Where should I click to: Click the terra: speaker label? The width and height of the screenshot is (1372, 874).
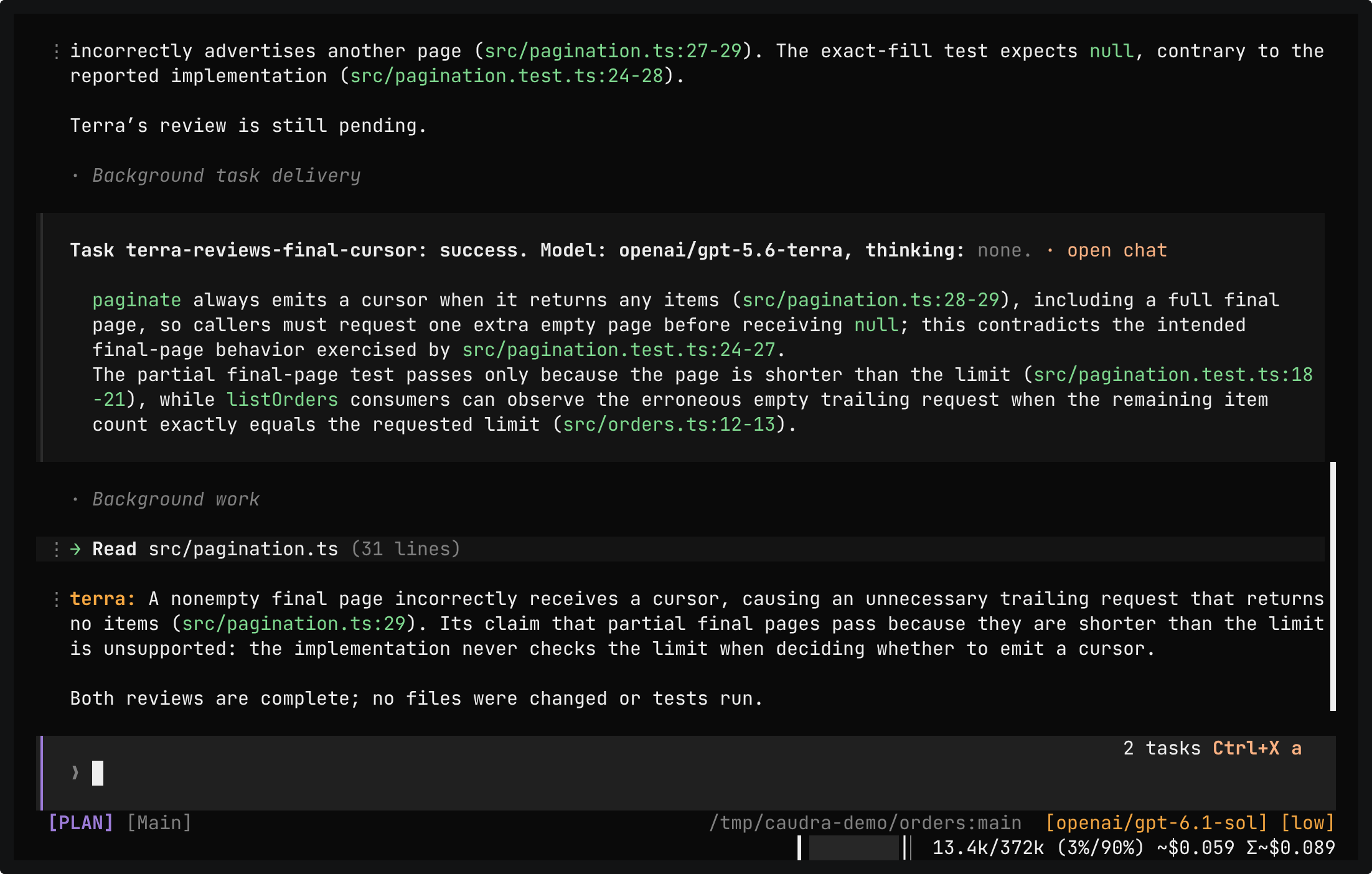click(x=103, y=599)
